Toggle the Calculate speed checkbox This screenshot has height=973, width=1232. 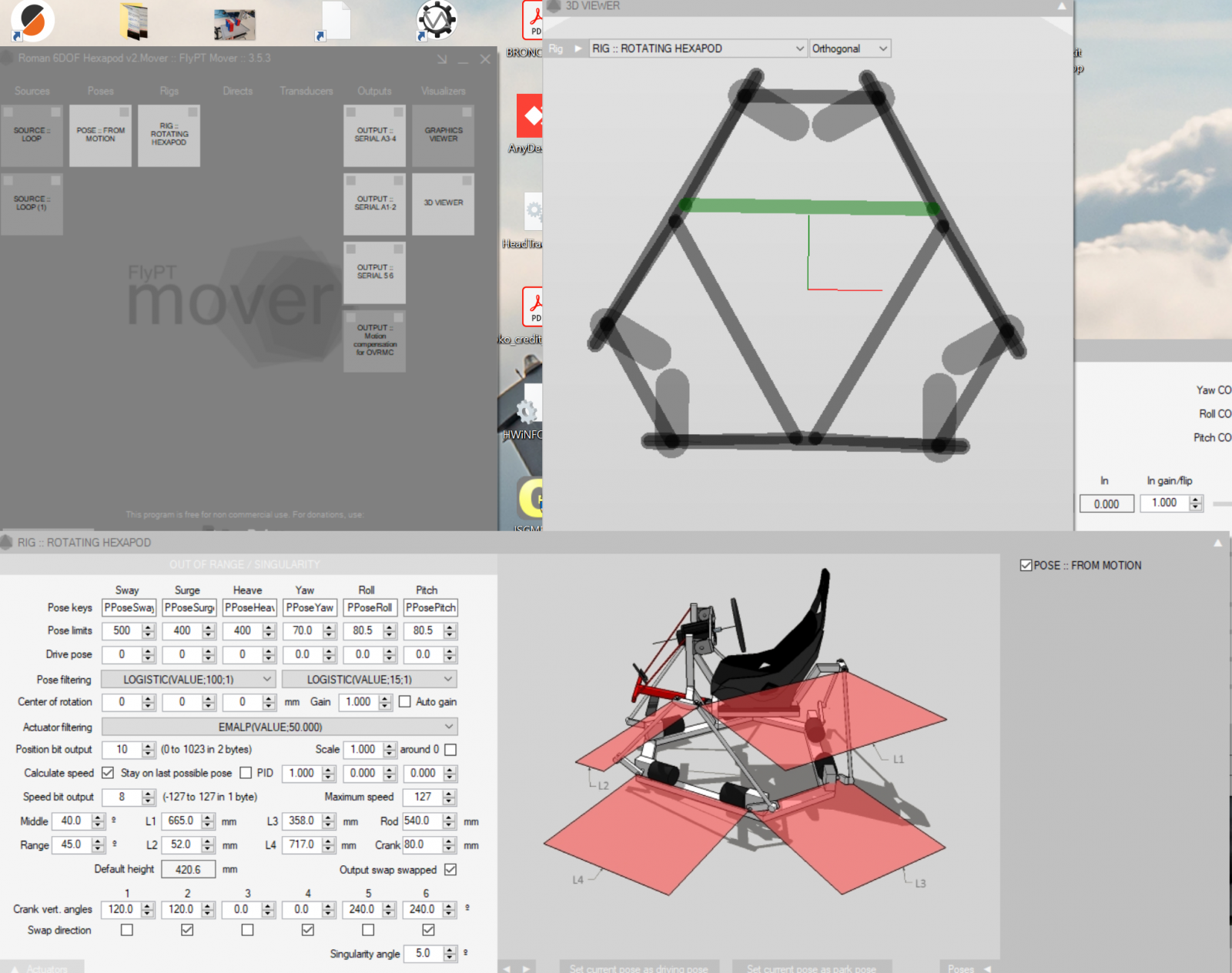coord(108,773)
